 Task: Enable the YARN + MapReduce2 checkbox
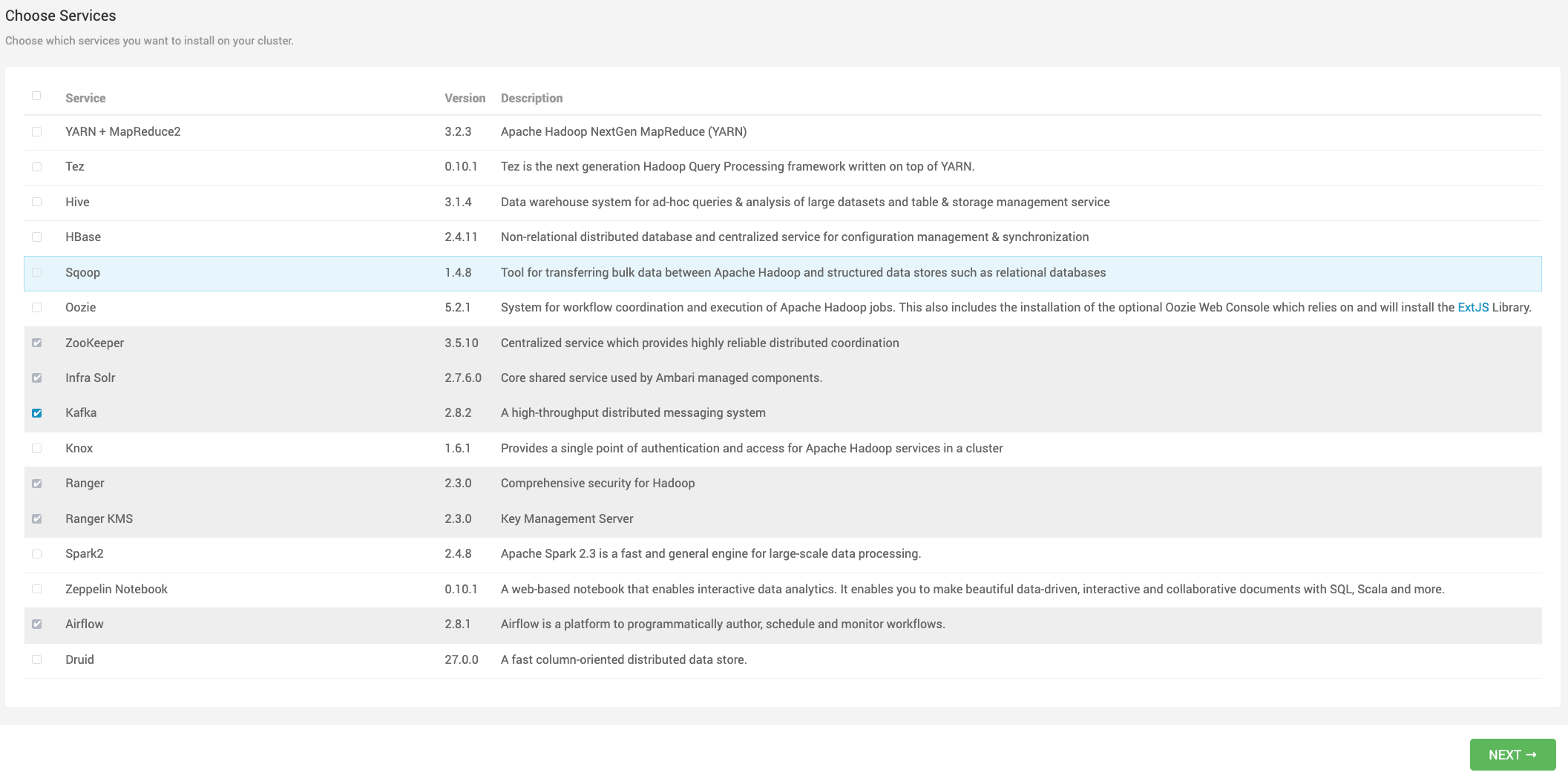click(36, 131)
